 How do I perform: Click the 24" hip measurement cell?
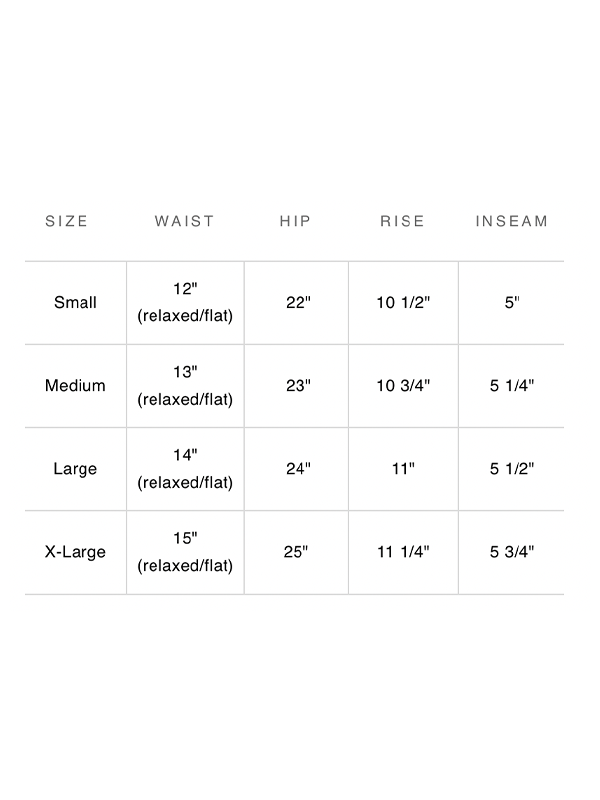pyautogui.click(x=298, y=469)
